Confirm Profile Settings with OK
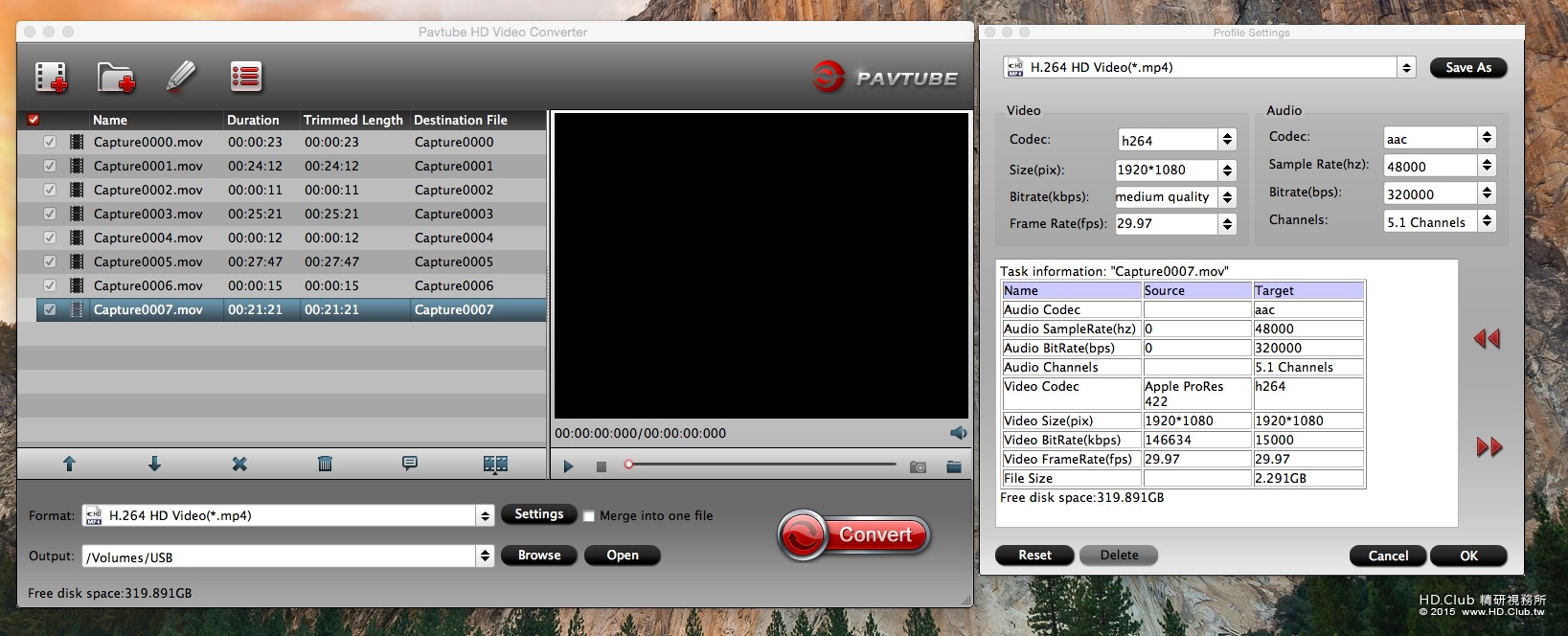The height and width of the screenshot is (636, 1568). pyautogui.click(x=1468, y=556)
